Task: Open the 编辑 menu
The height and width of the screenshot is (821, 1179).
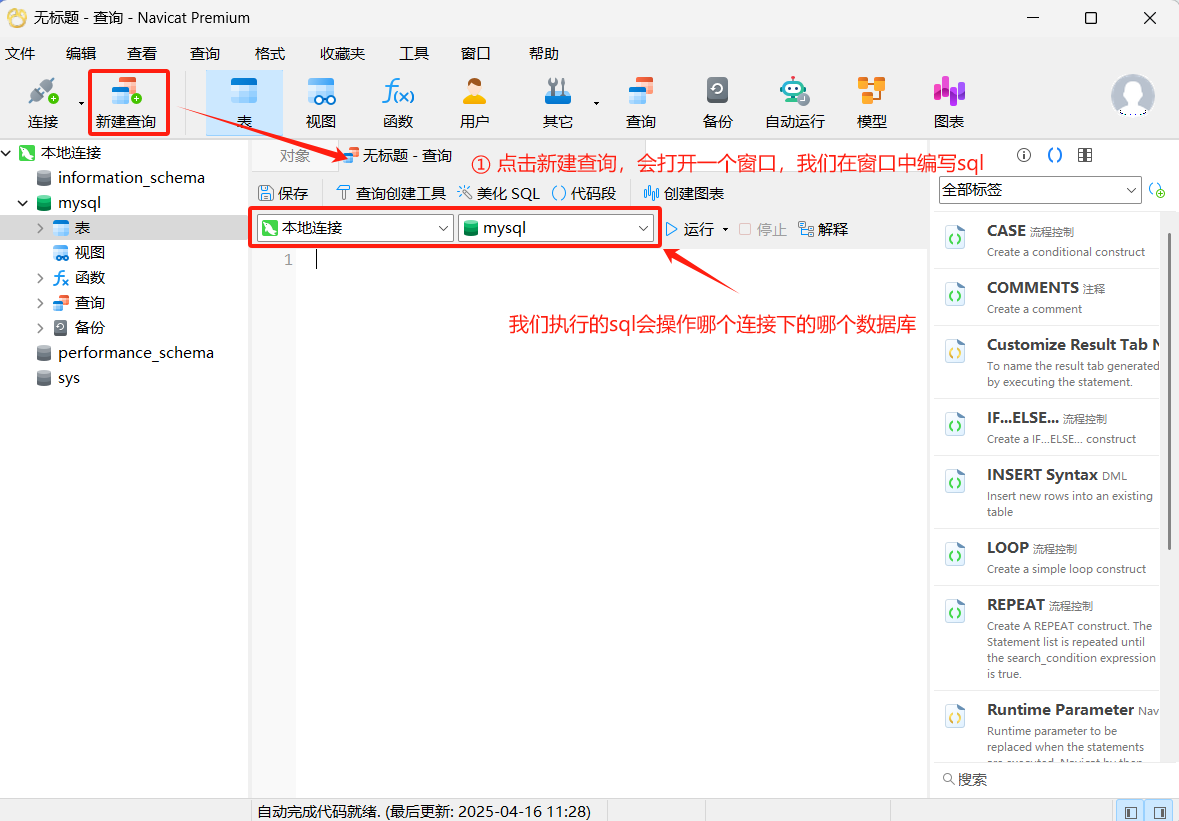Action: [x=80, y=53]
